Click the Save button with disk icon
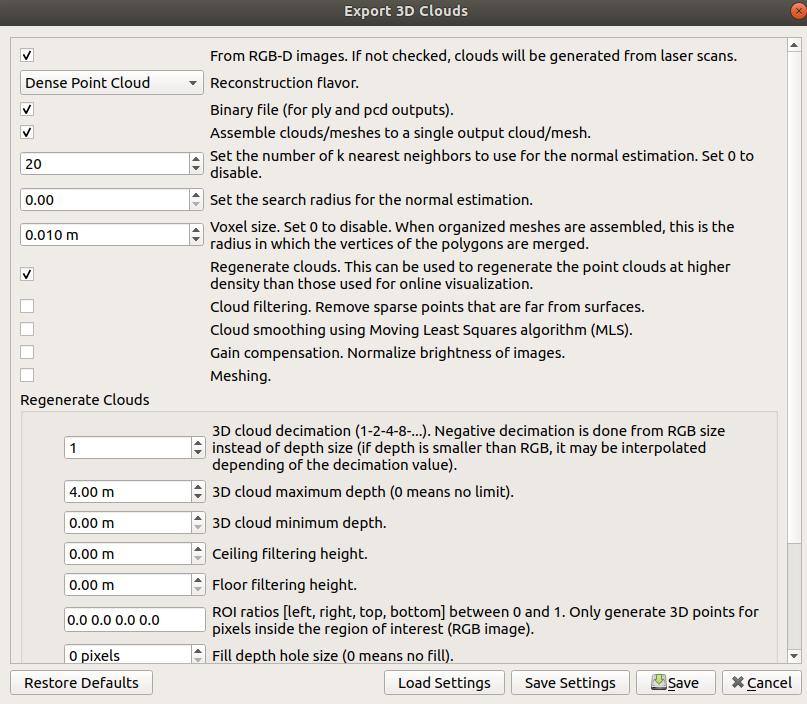 [x=675, y=682]
